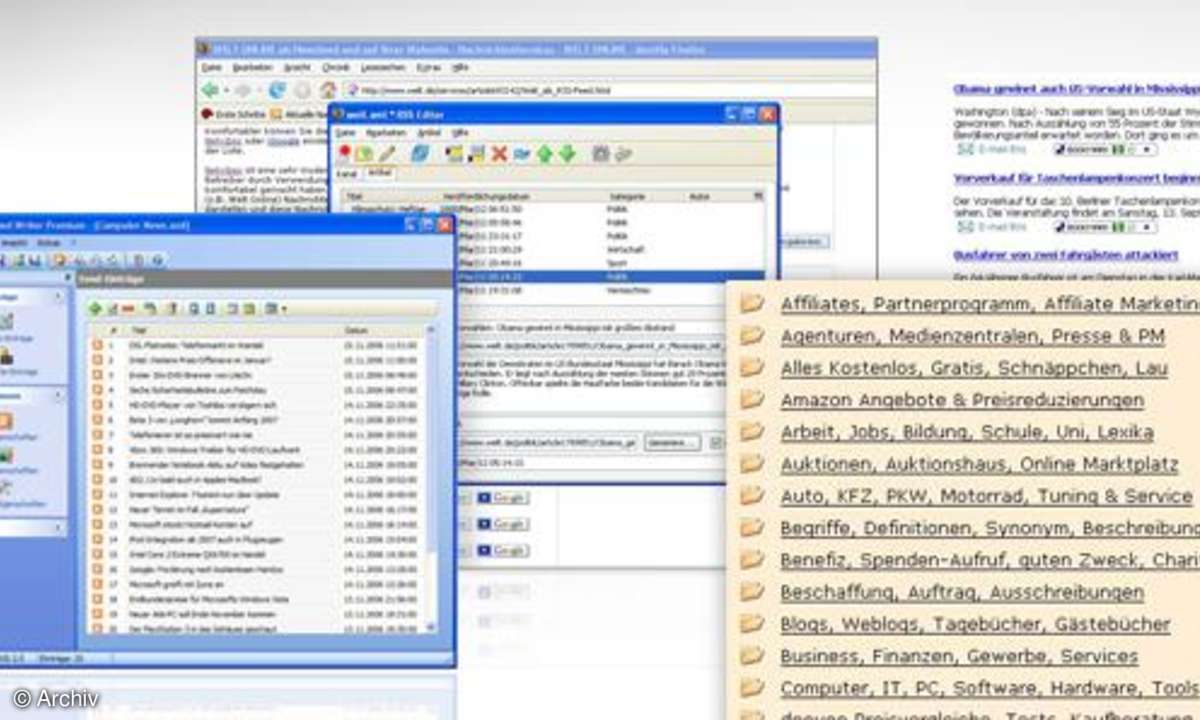Click the pencil edit icon in RSS Editor toolbar
1200x720 pixels.
(386, 153)
